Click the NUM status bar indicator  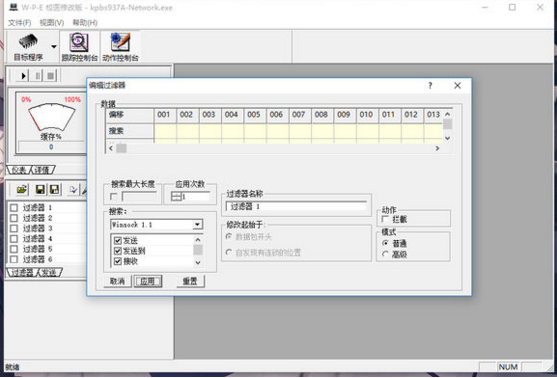(x=508, y=367)
